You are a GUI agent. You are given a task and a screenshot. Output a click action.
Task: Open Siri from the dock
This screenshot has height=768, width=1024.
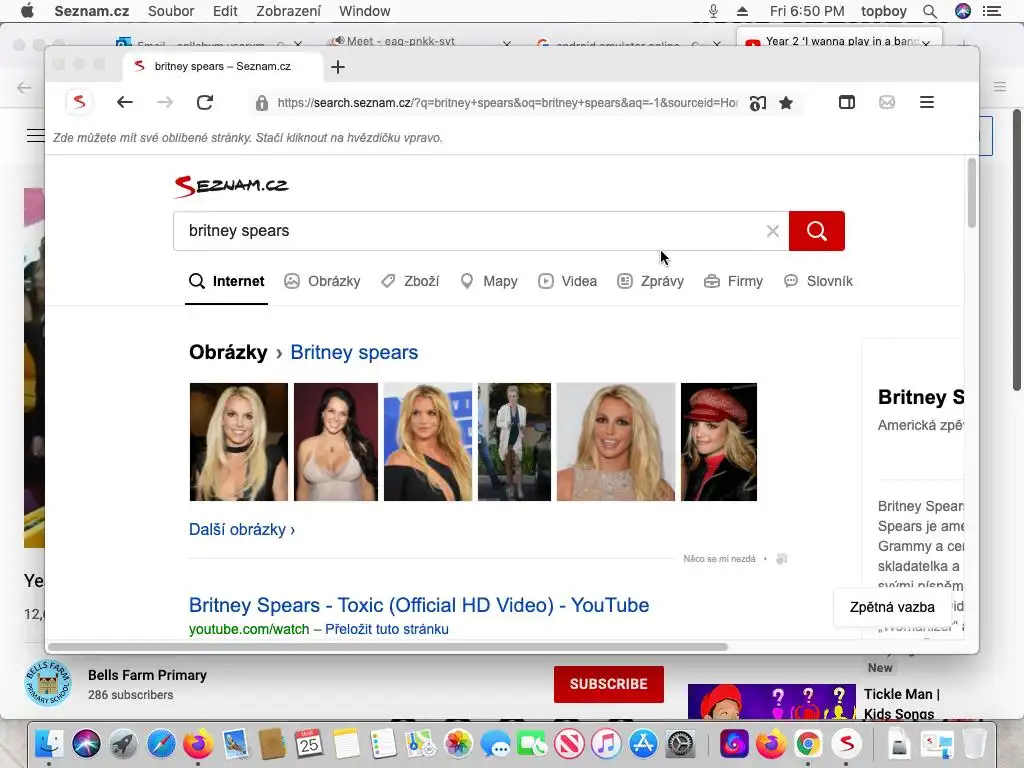point(86,744)
